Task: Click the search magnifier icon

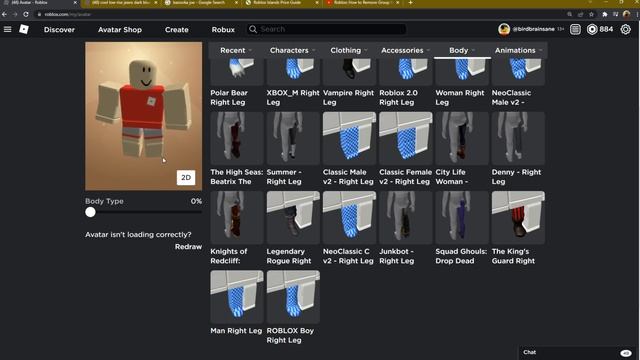Action: tap(253, 29)
